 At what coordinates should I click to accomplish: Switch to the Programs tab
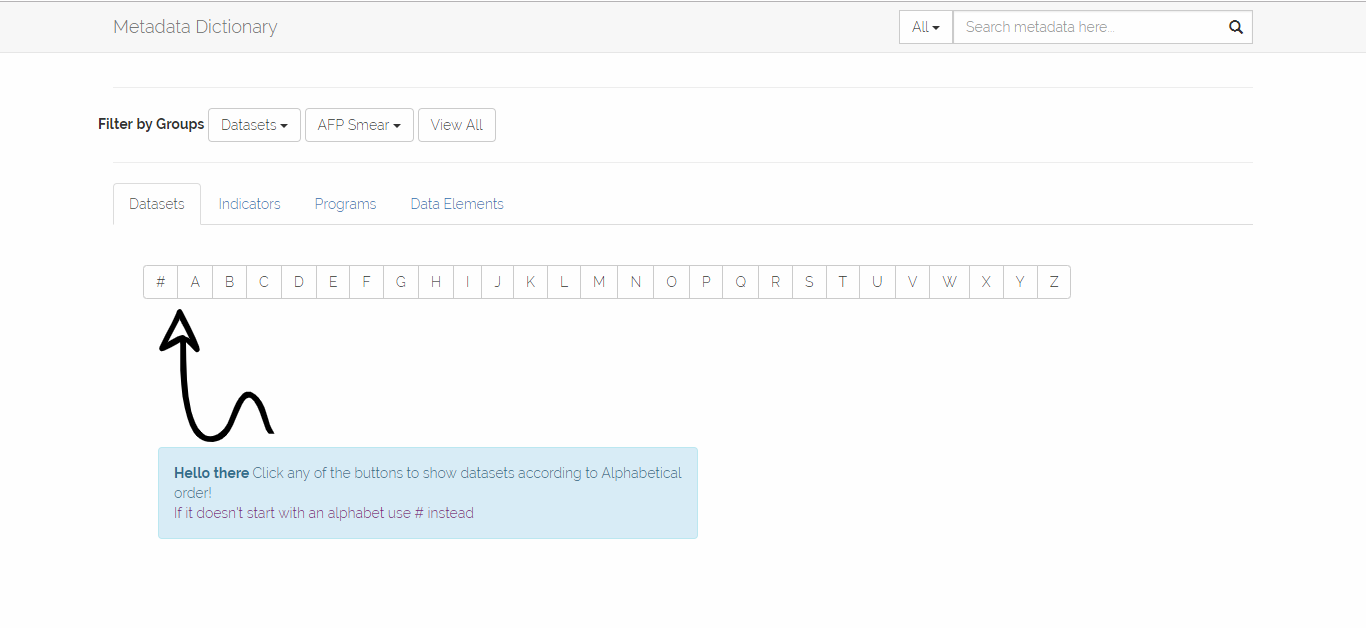pyautogui.click(x=345, y=204)
